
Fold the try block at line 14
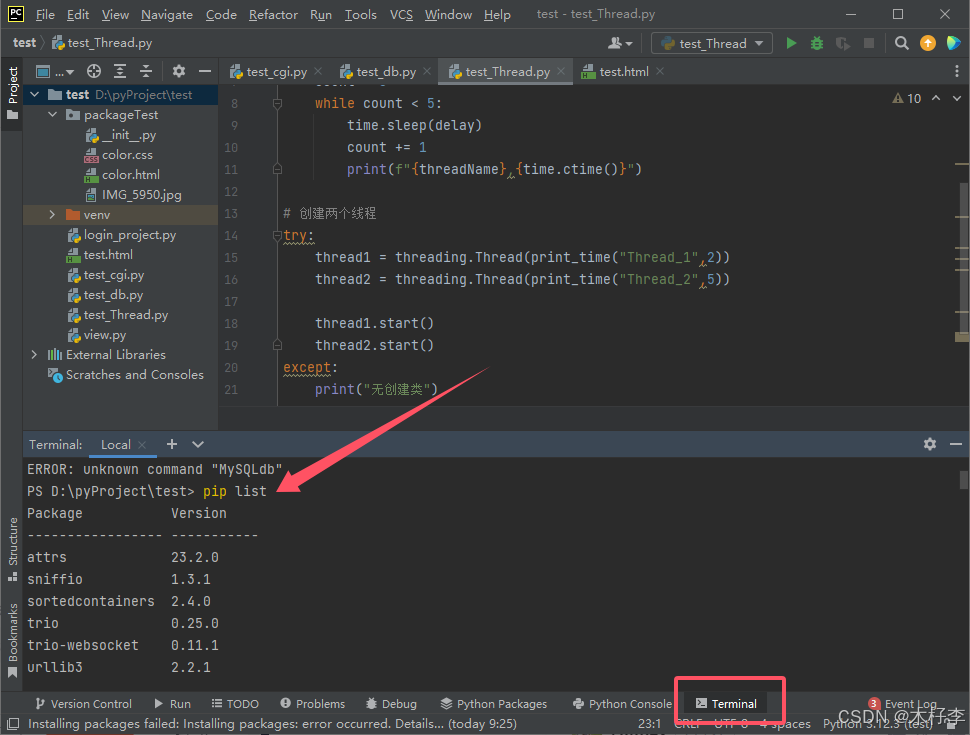point(277,236)
